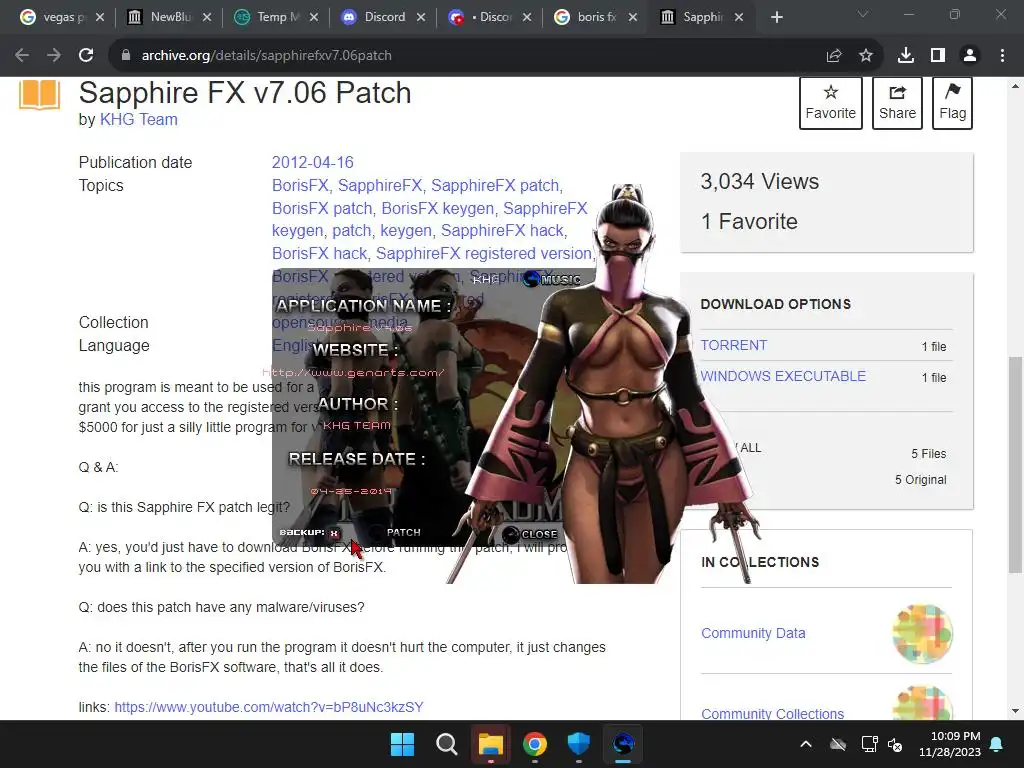The width and height of the screenshot is (1024, 768).
Task: Open the Windows Start menu
Action: (x=402, y=744)
